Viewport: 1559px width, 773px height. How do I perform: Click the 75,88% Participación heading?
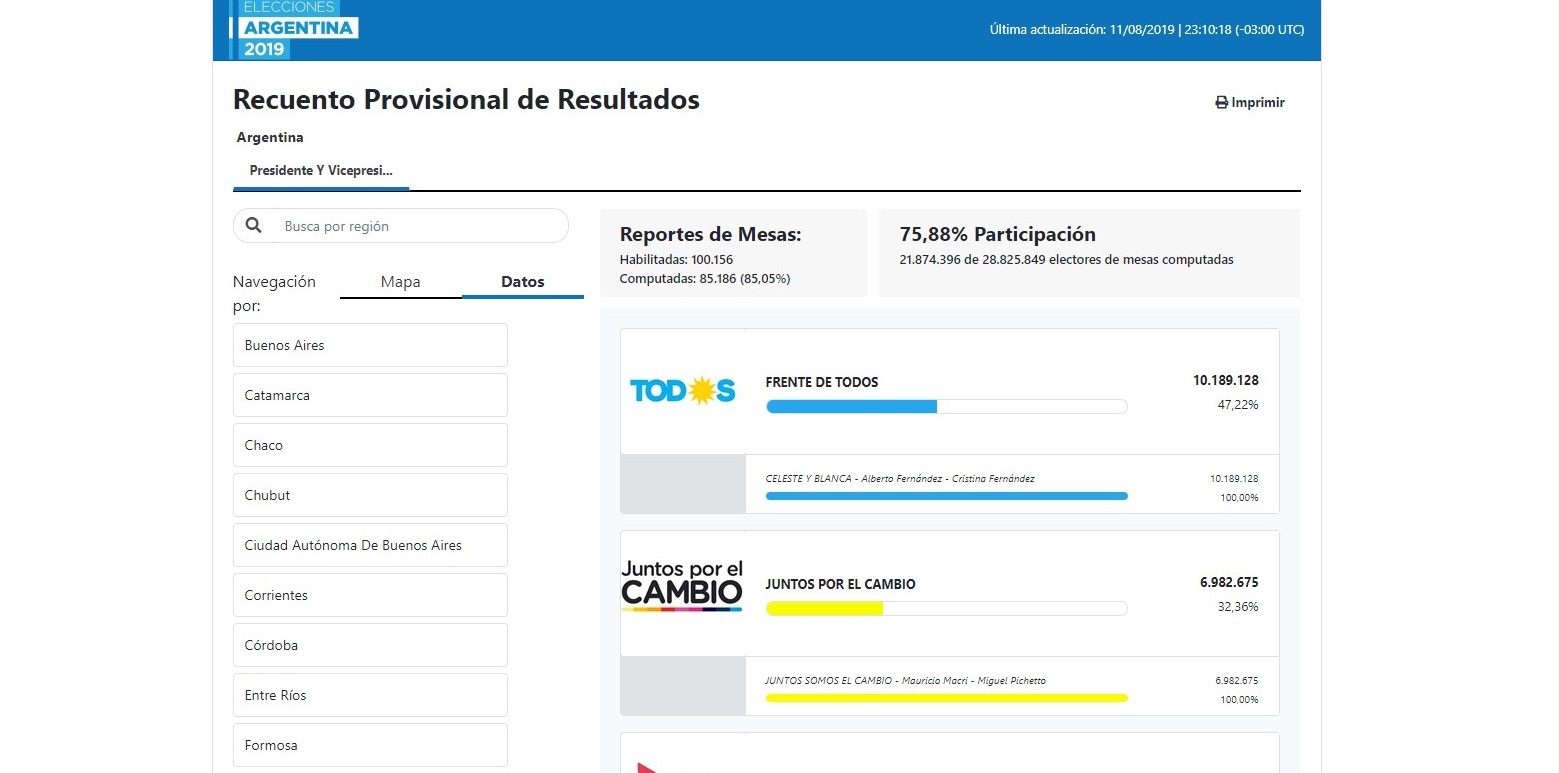(x=998, y=234)
